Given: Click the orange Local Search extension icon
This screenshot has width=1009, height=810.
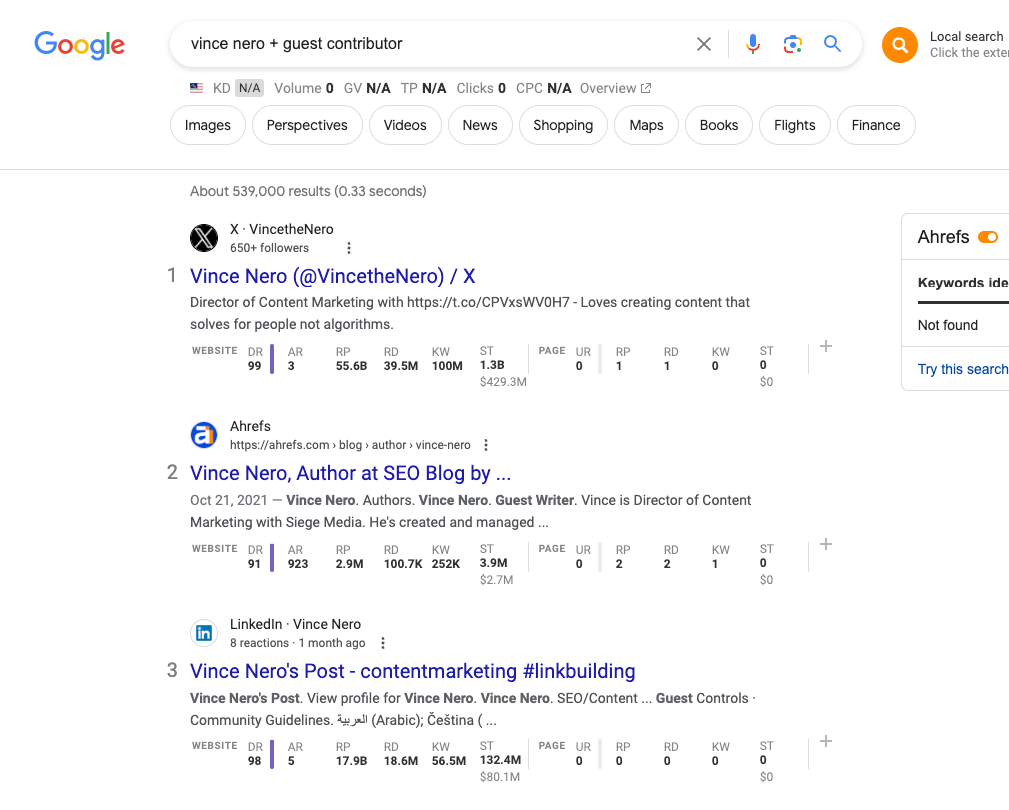Looking at the screenshot, I should tap(899, 45).
